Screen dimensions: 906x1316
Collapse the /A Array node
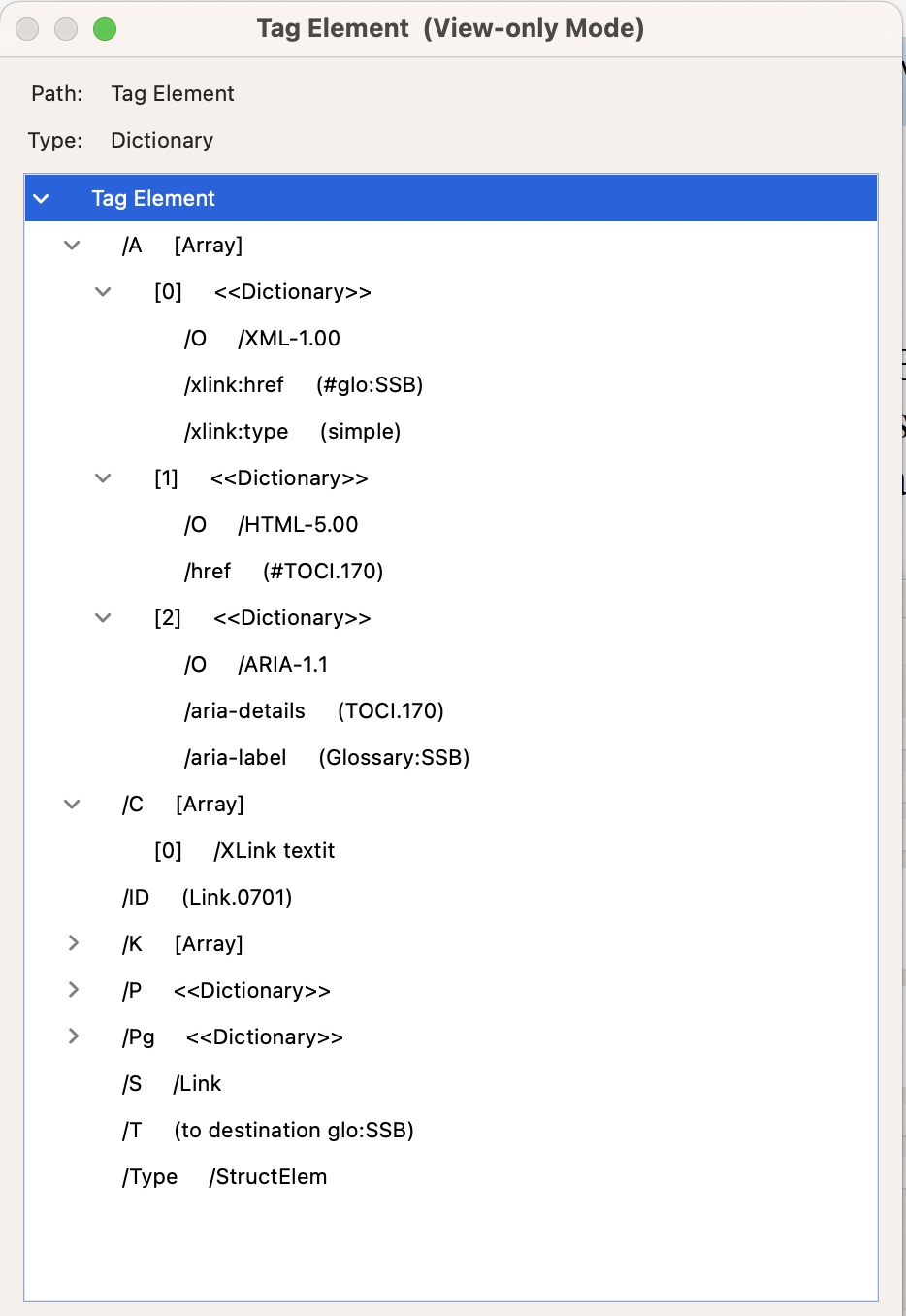[72, 246]
